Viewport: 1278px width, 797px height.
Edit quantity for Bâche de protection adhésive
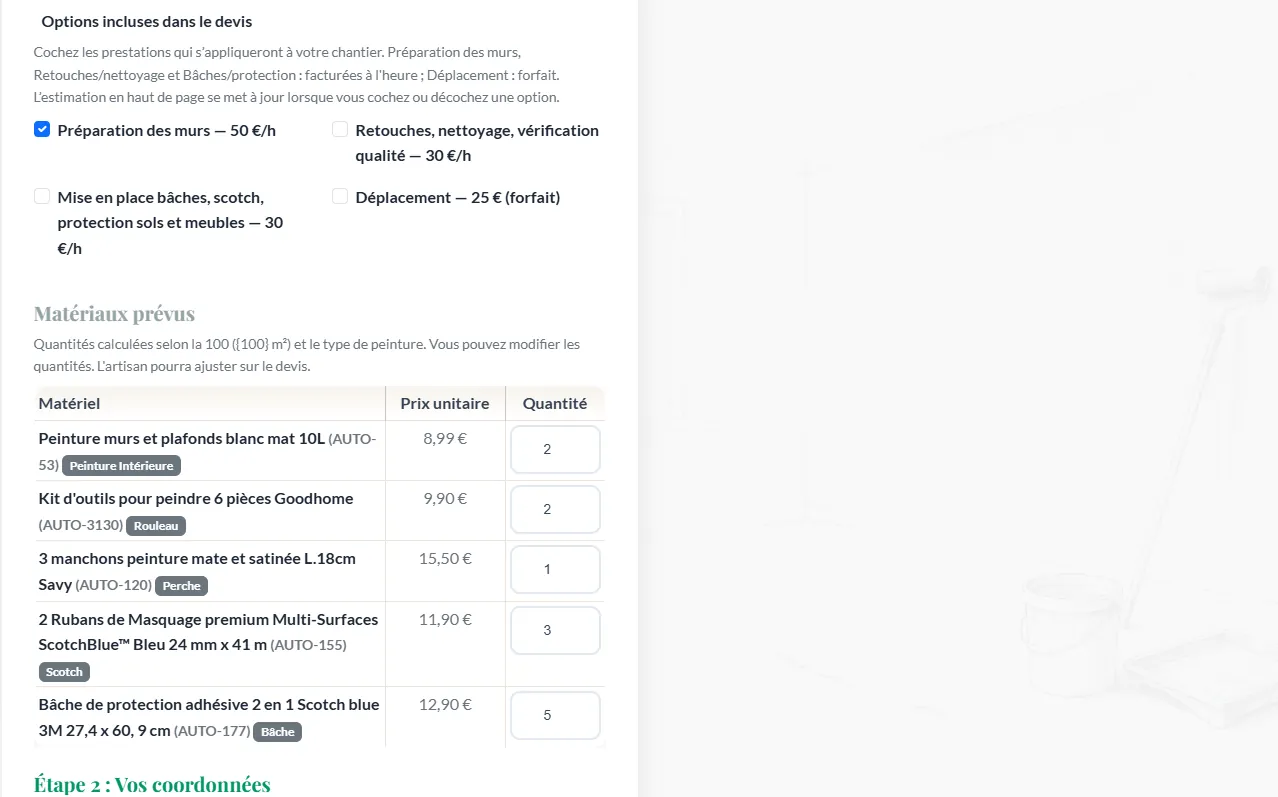tap(555, 715)
